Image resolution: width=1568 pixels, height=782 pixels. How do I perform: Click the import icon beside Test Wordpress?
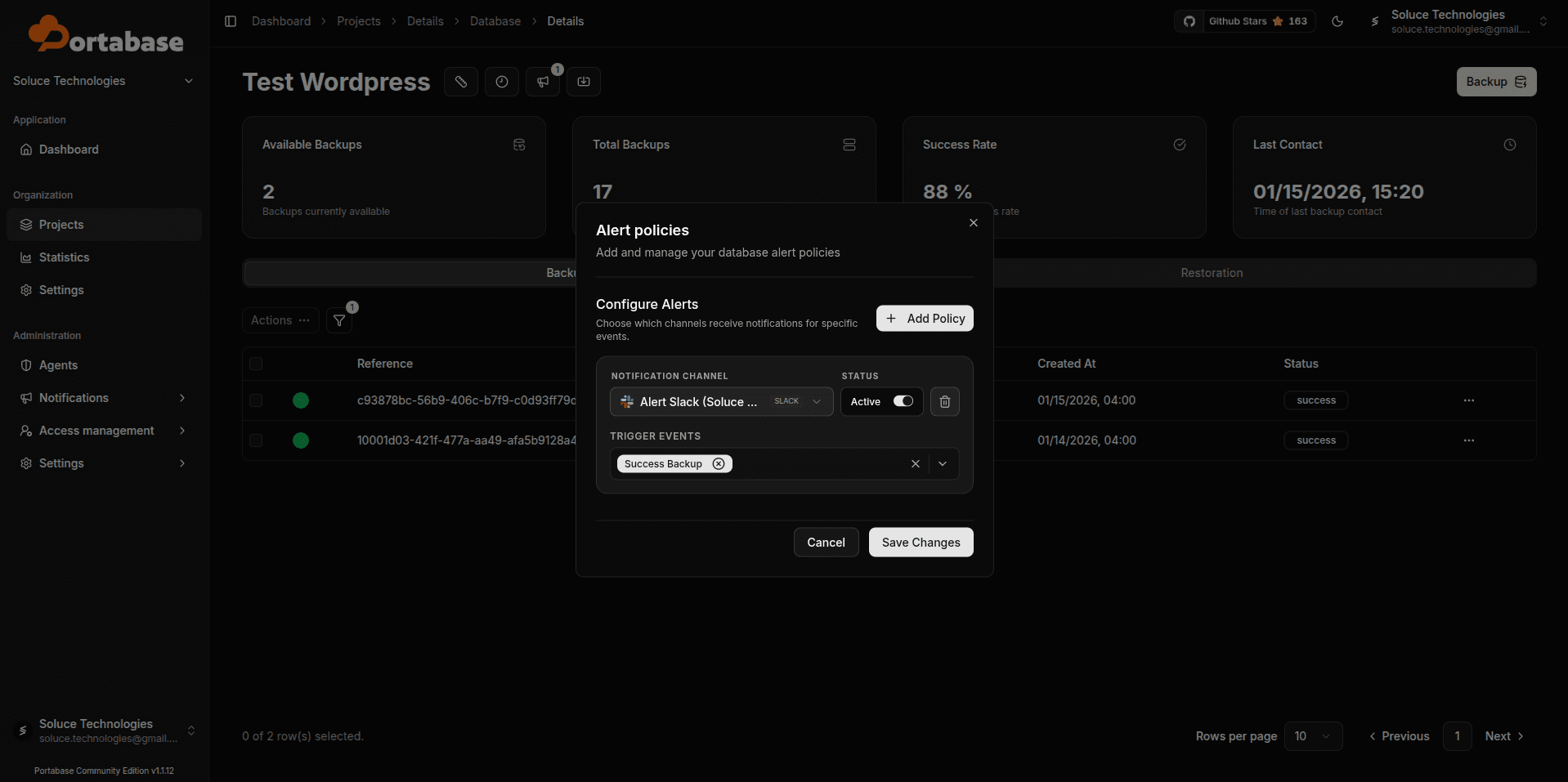[x=584, y=82]
